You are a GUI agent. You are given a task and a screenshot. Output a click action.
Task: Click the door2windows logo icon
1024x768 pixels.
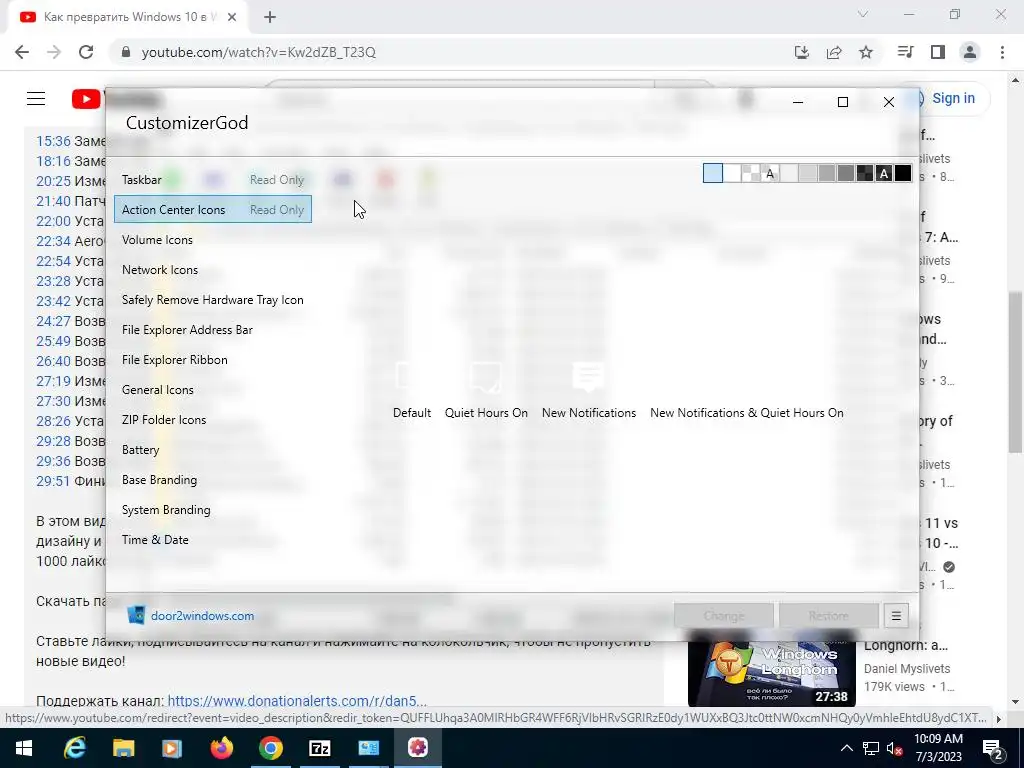[136, 615]
